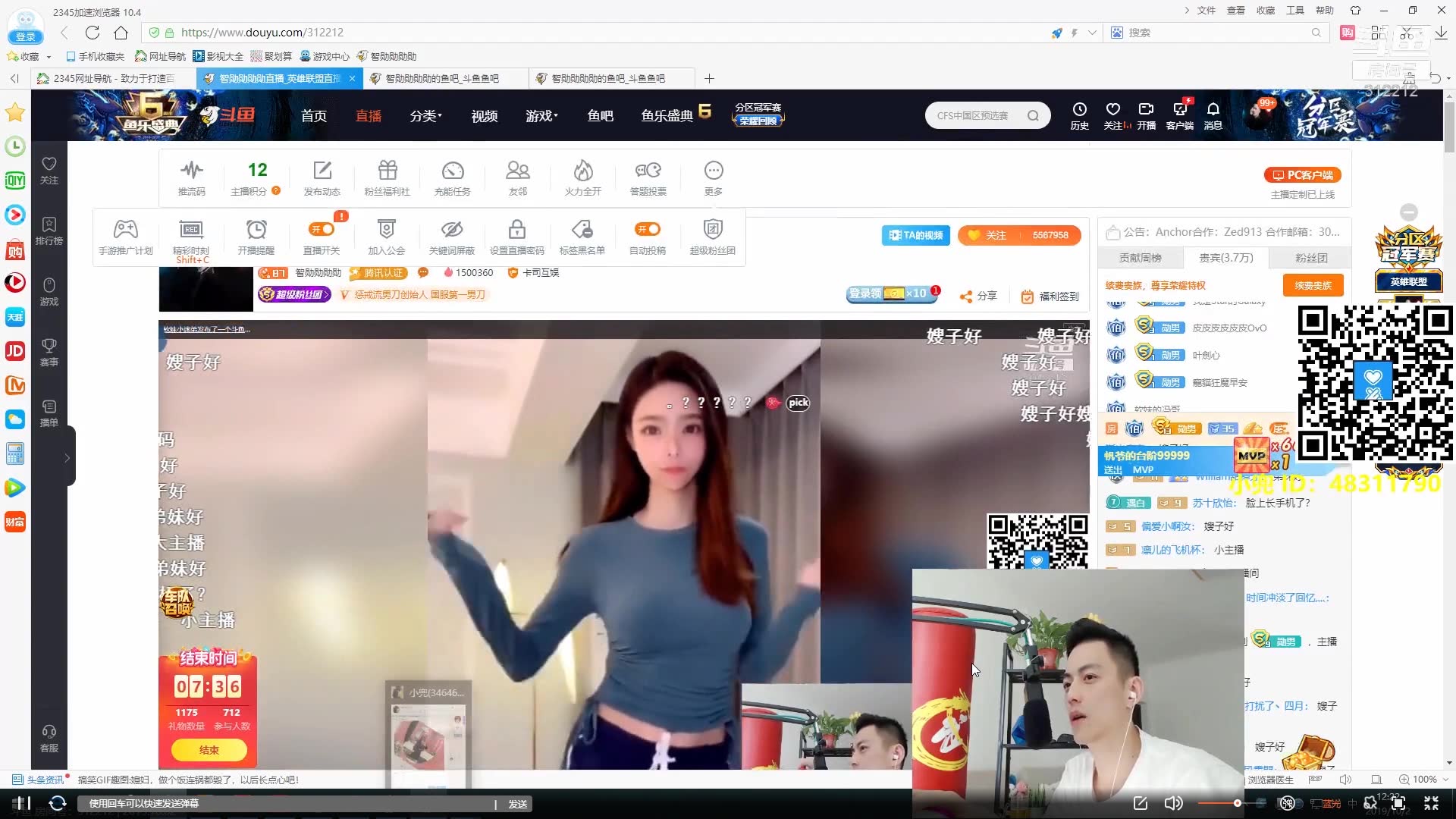1456x819 pixels.
Task: Refresh the page with browser reload
Action: (x=93, y=33)
